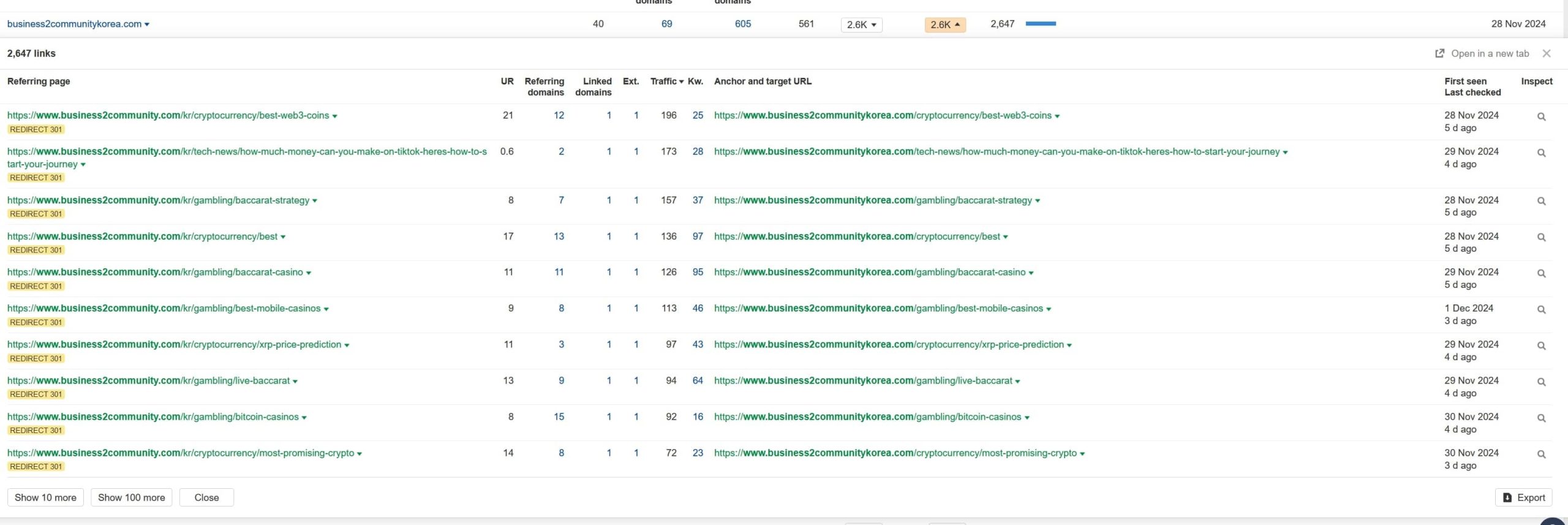
Task: Click the UR column header
Action: tap(507, 81)
